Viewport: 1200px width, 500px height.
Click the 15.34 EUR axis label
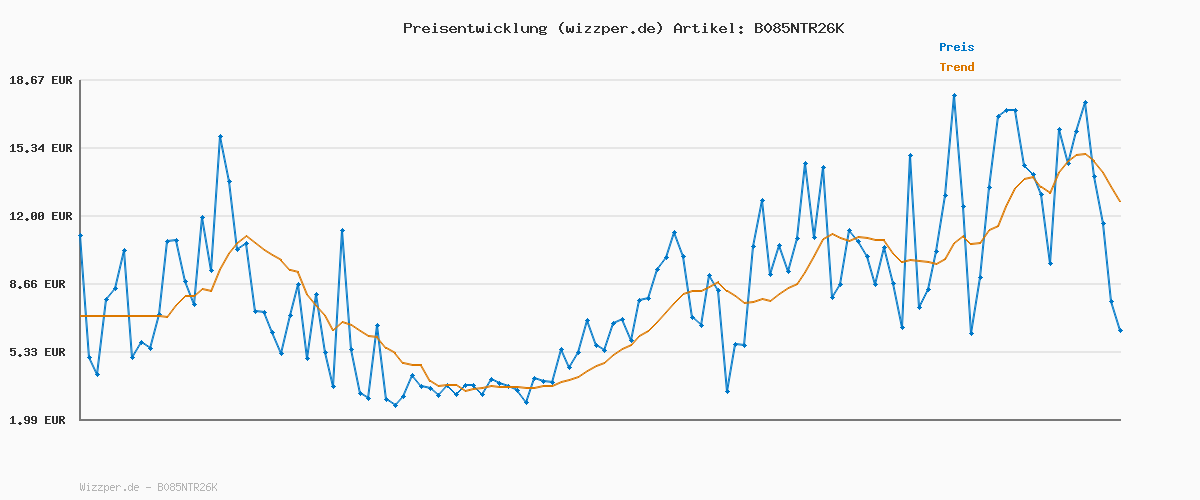pos(41,148)
